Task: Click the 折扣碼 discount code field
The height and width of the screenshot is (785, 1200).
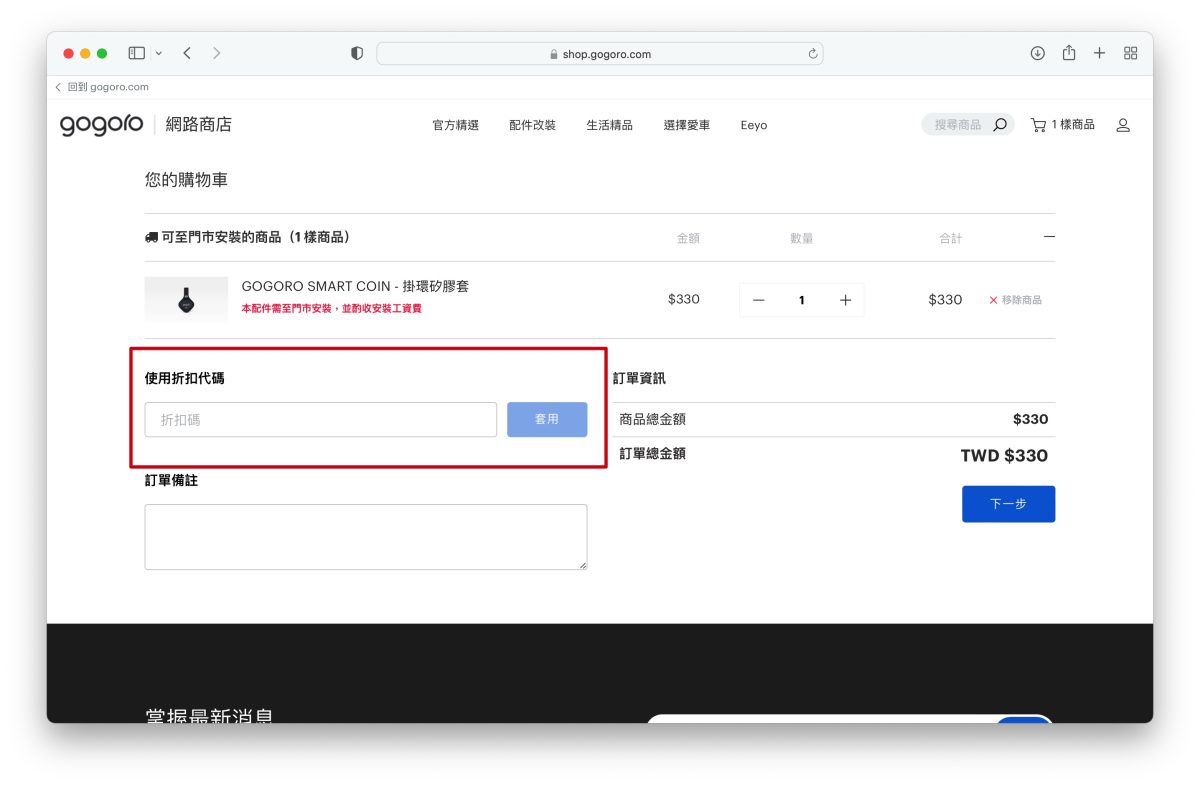Action: [x=321, y=420]
